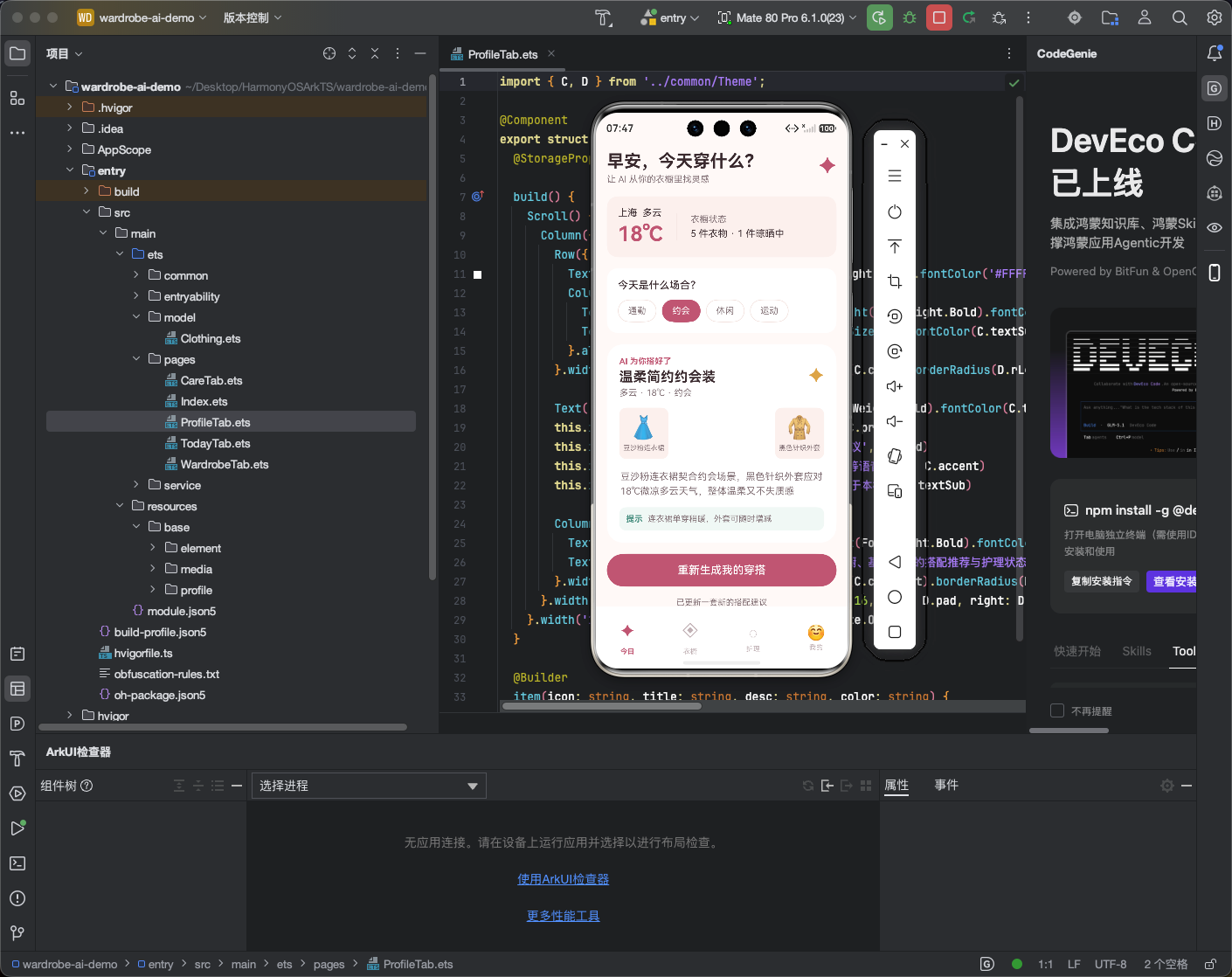The height and width of the screenshot is (977, 1232).
Task: Open the problems icon in left sidebar
Action: tap(17, 898)
